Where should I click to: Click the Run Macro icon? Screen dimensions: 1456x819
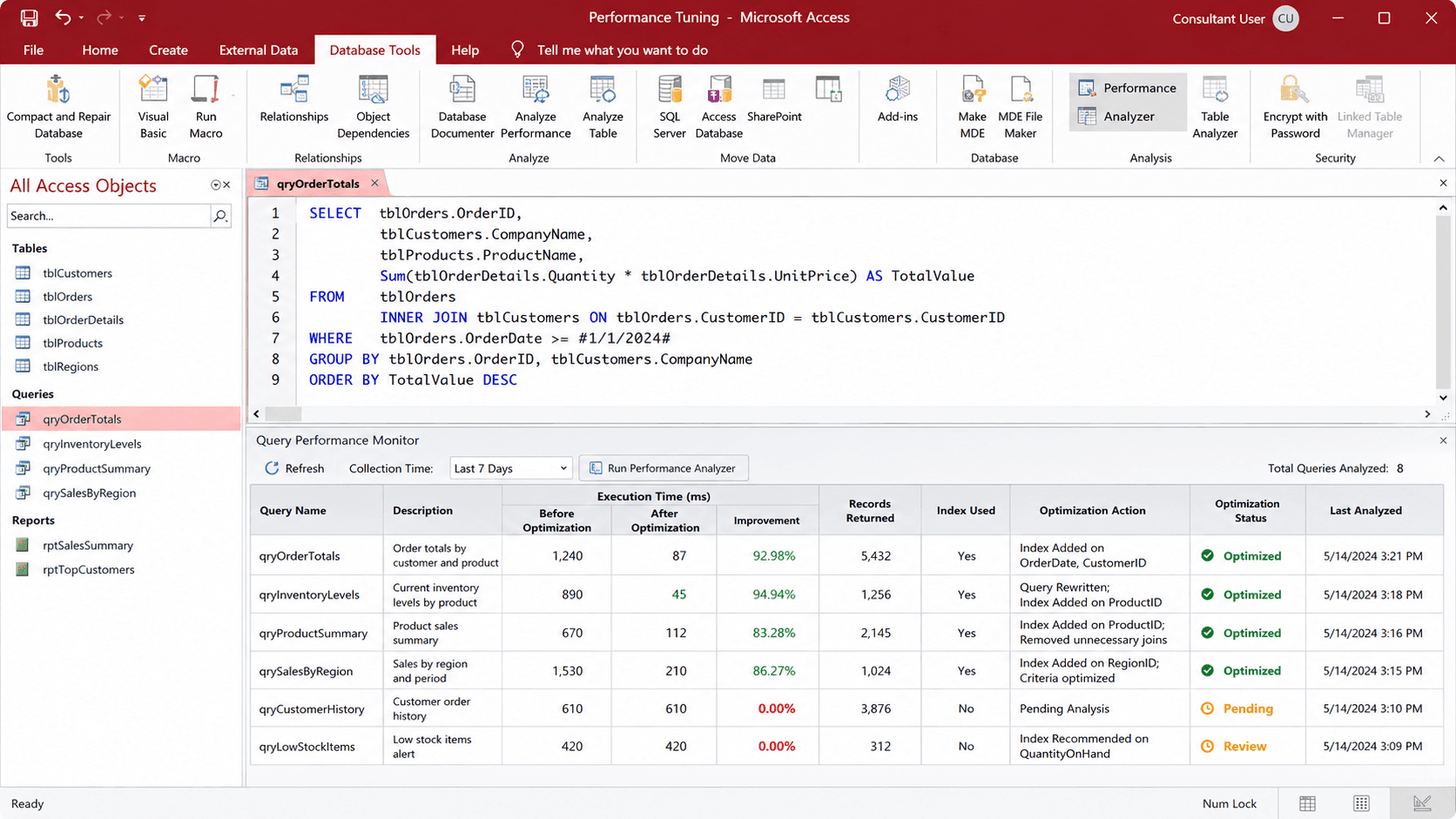(x=206, y=90)
